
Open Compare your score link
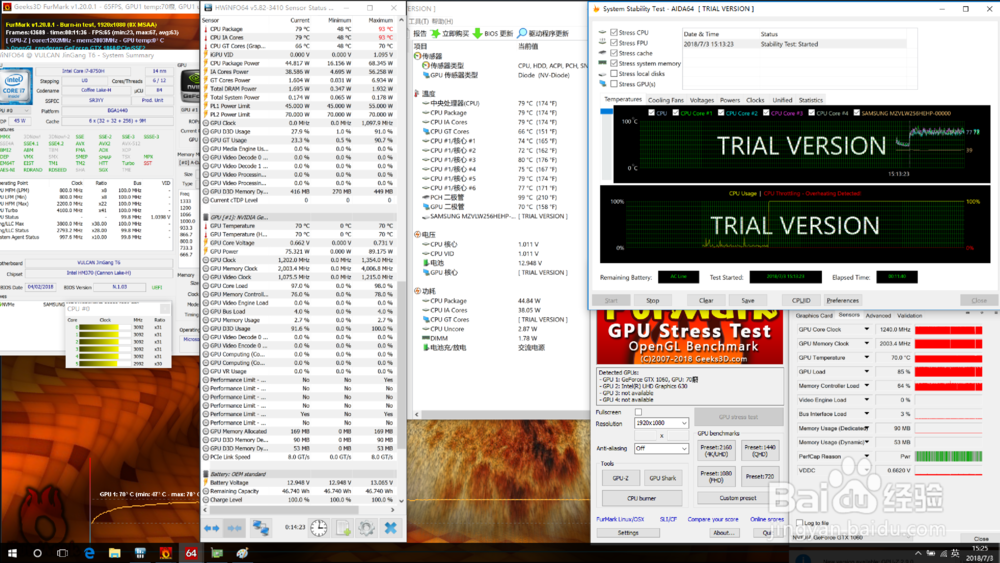click(x=712, y=520)
